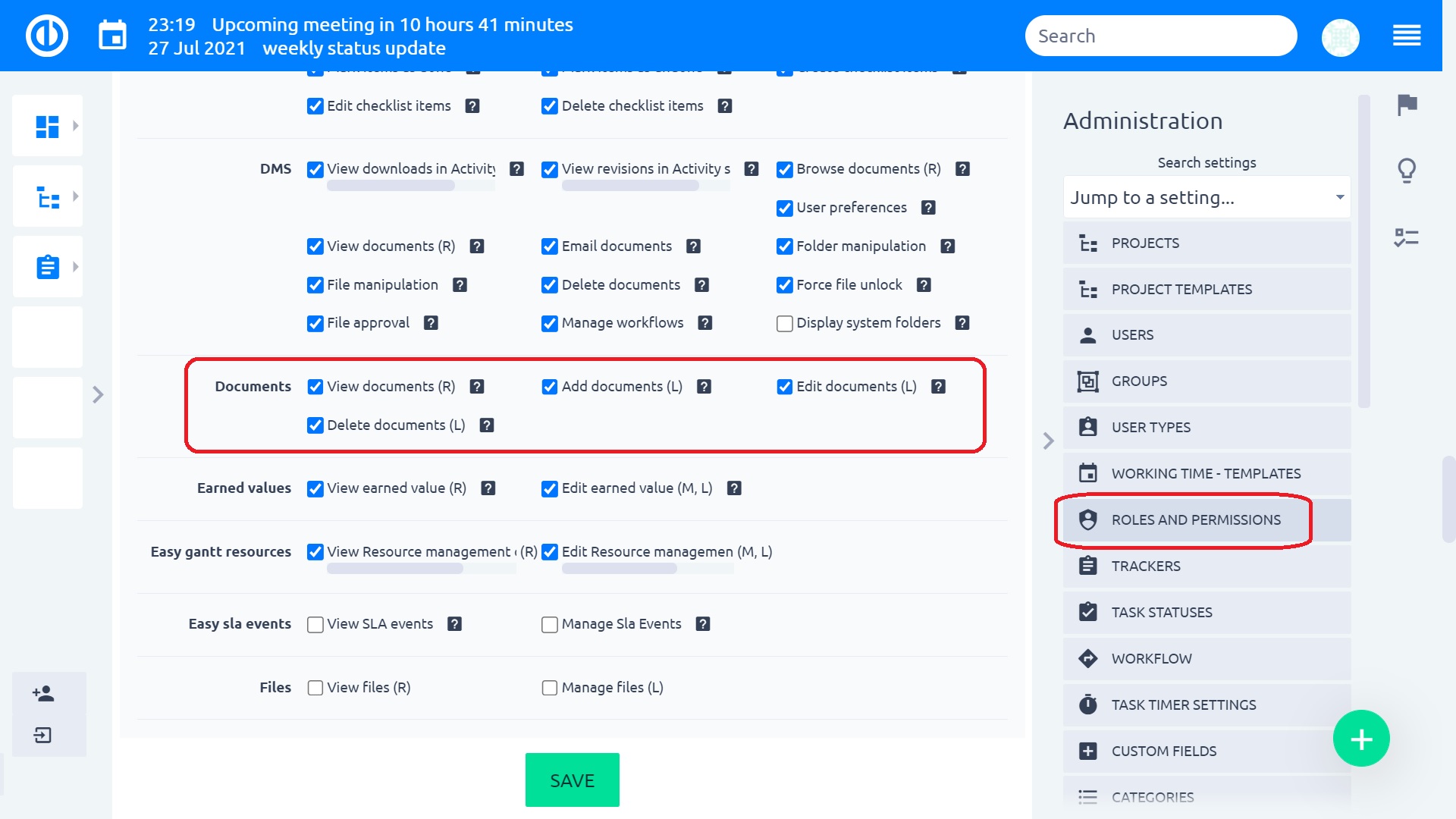Open the project tree icon in the sidebar
1456x819 pixels.
pos(47,196)
